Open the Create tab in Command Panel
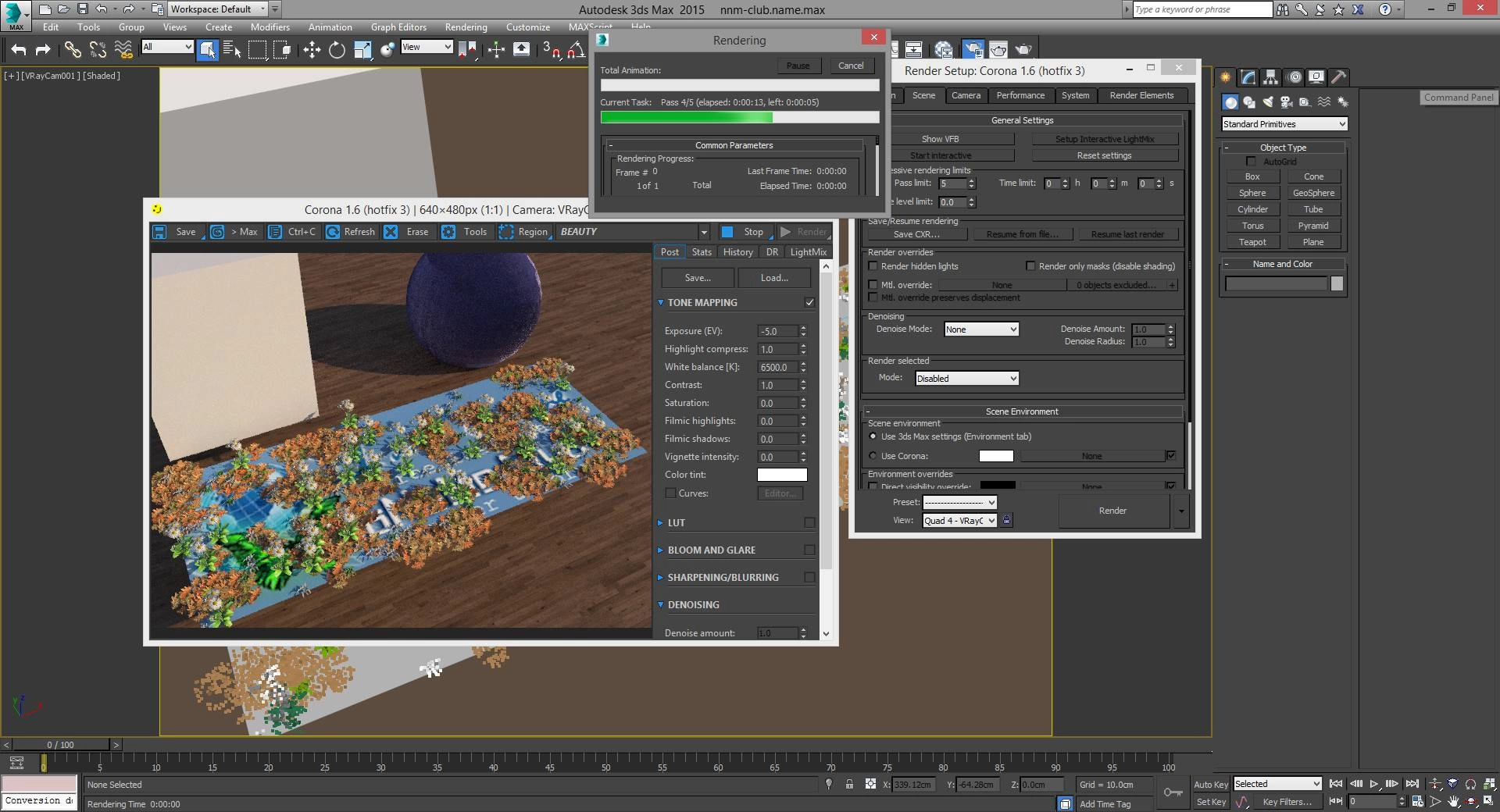Viewport: 1500px width, 812px height. (x=1226, y=77)
